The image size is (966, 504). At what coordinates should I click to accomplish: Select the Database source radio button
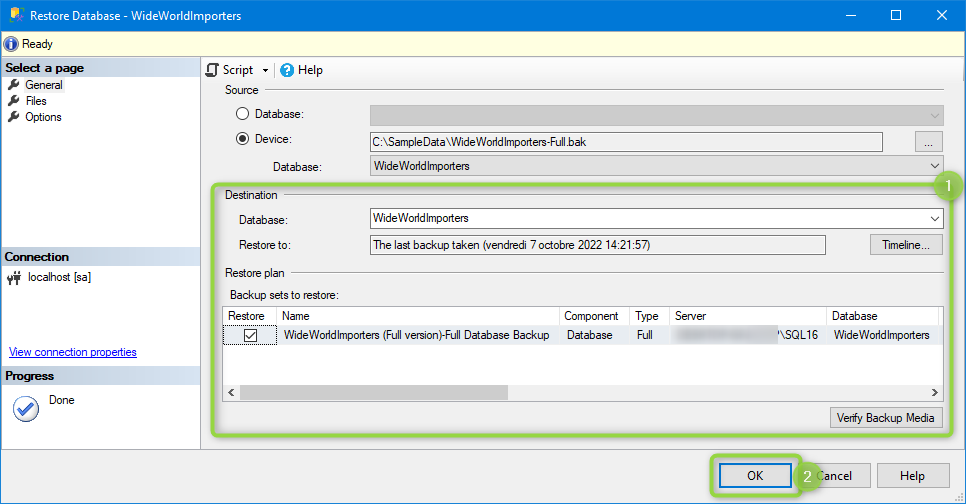[243, 114]
